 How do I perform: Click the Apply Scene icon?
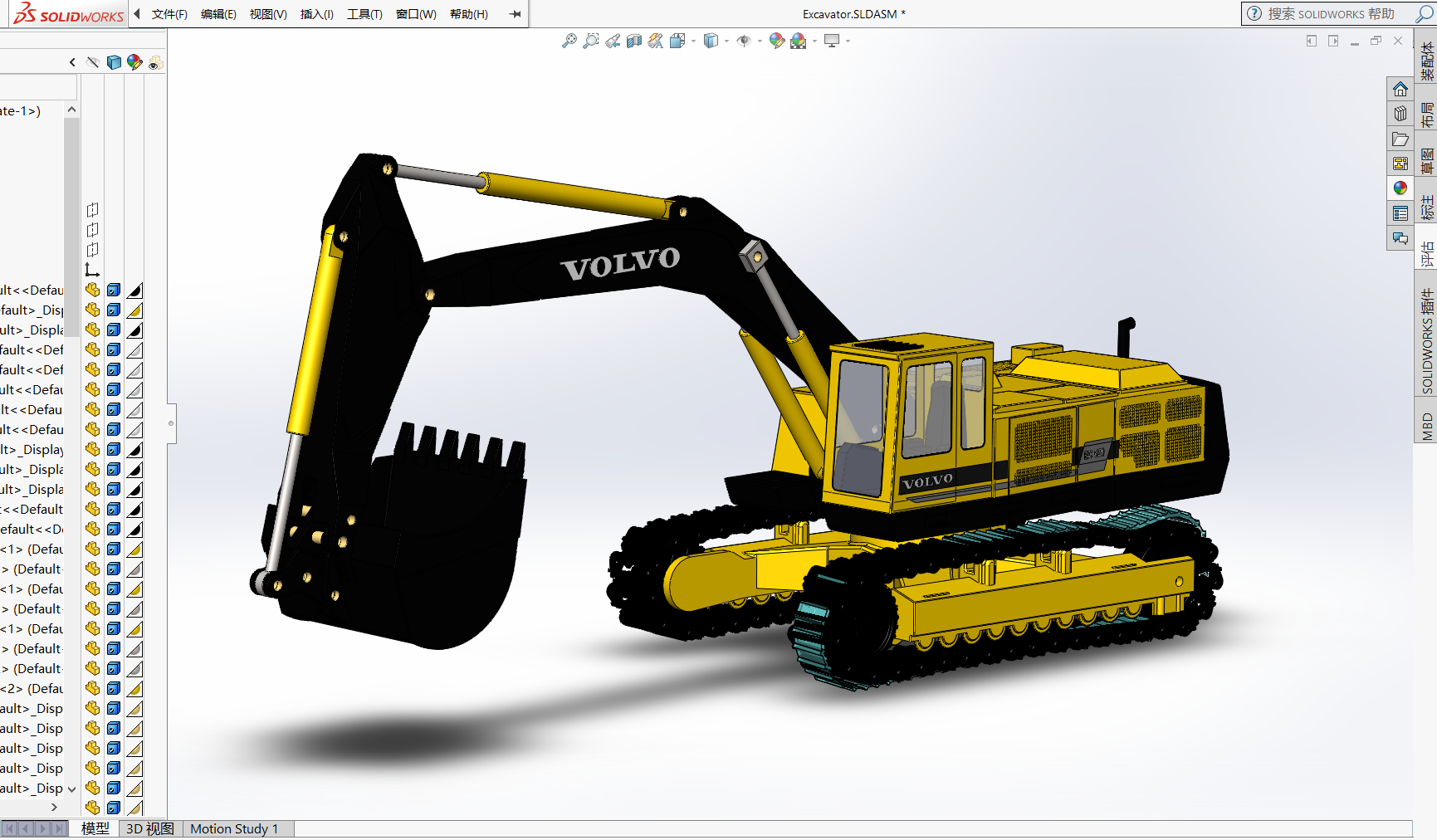(799, 41)
